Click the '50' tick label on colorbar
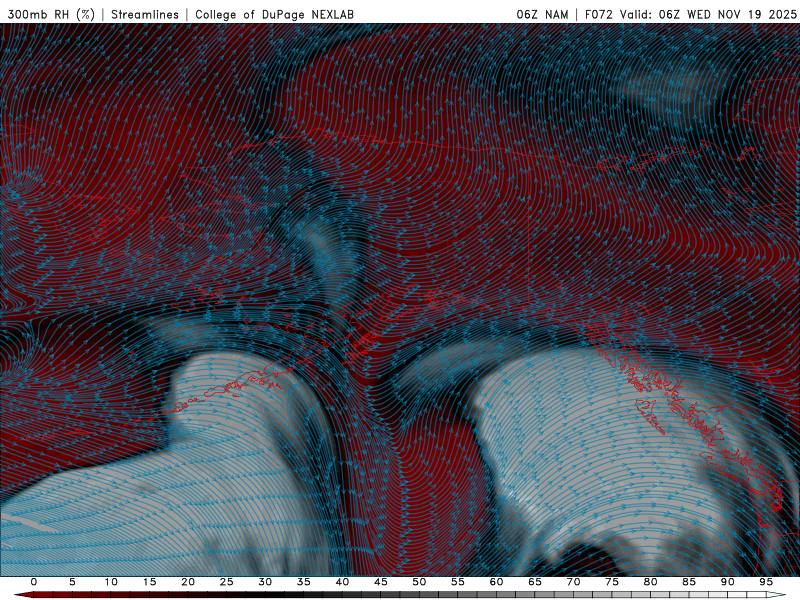The image size is (800, 600). coord(419,582)
